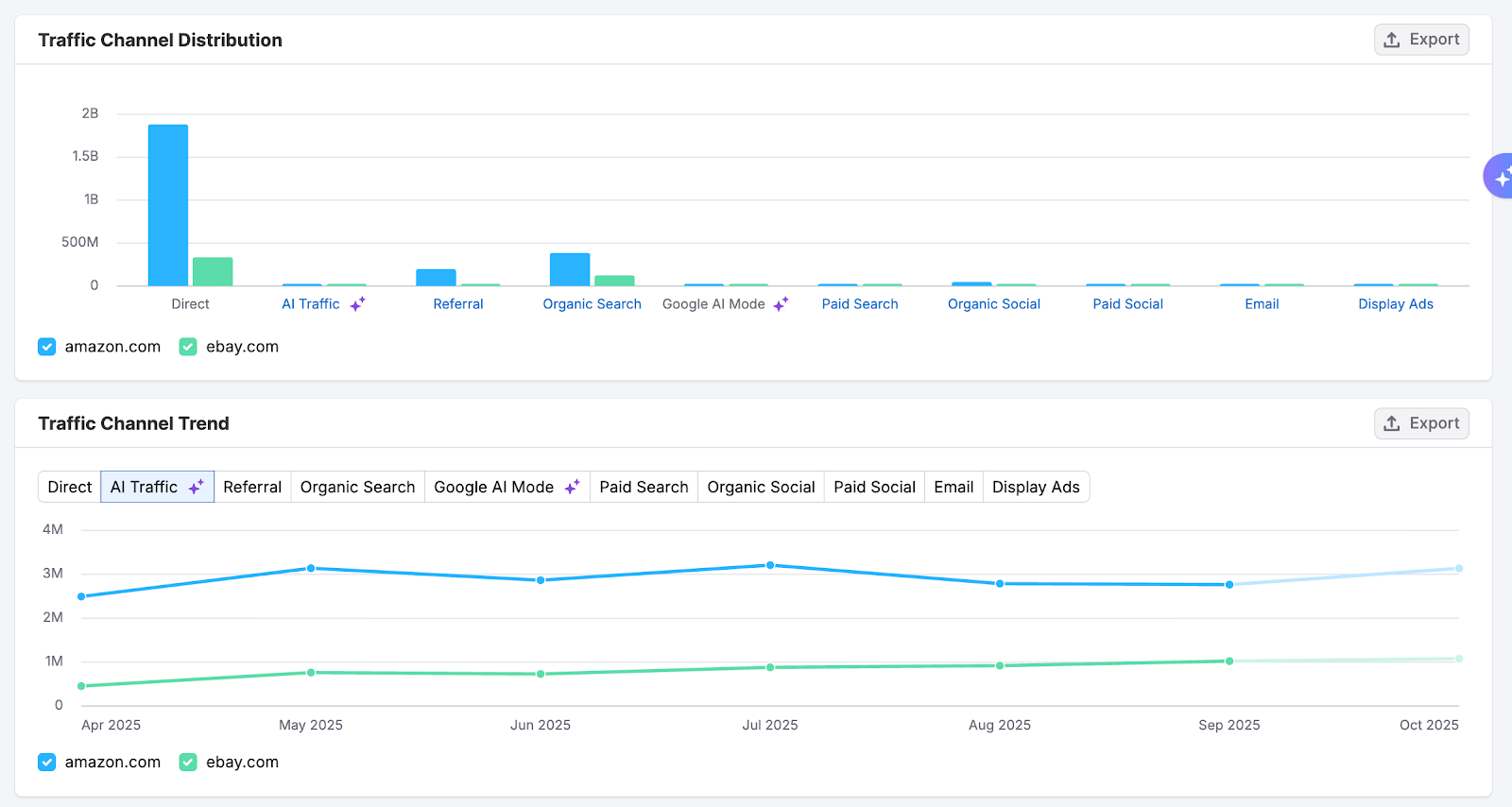Export the Traffic Channel Trend chart

(1420, 423)
